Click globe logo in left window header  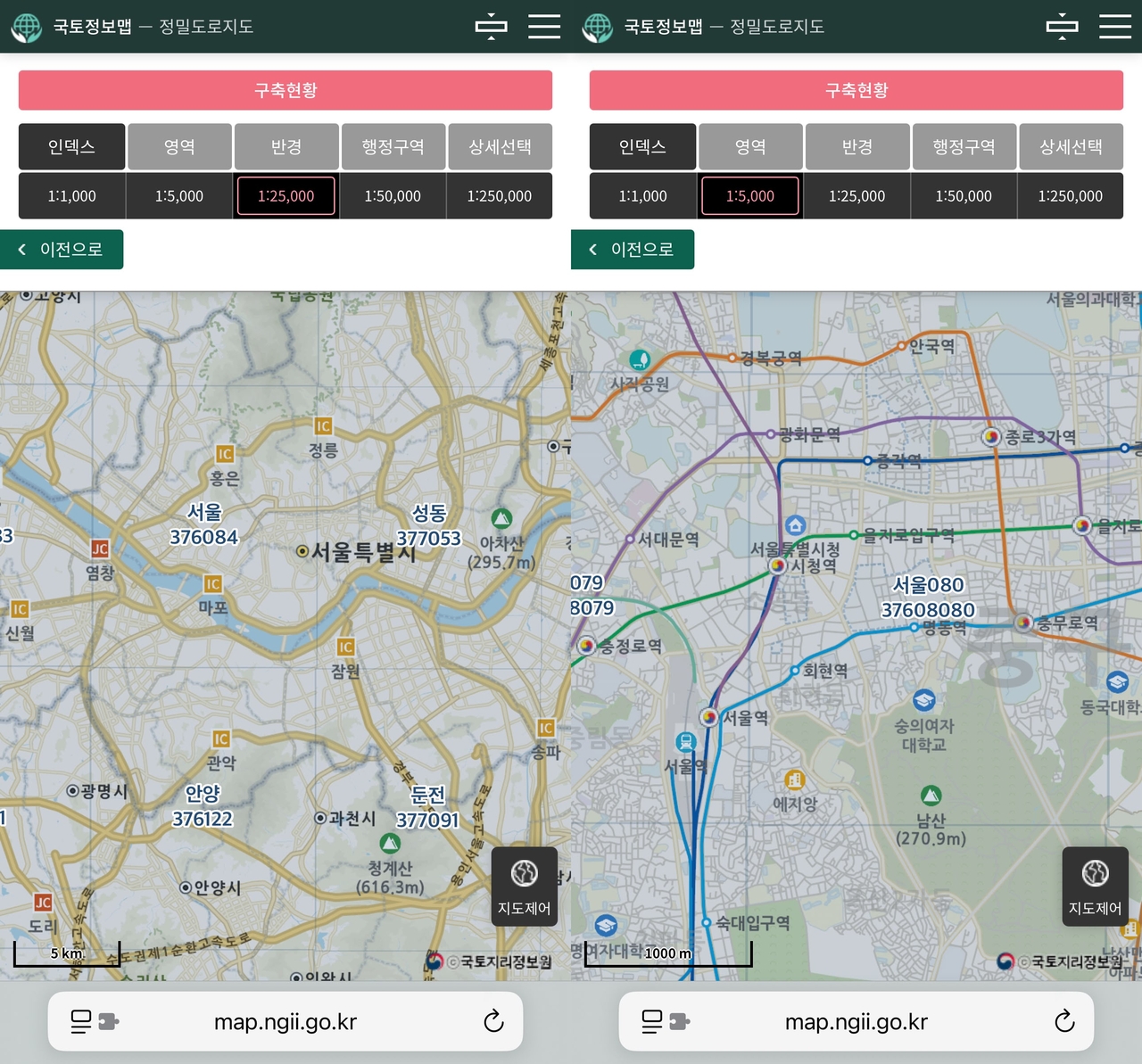[26, 27]
